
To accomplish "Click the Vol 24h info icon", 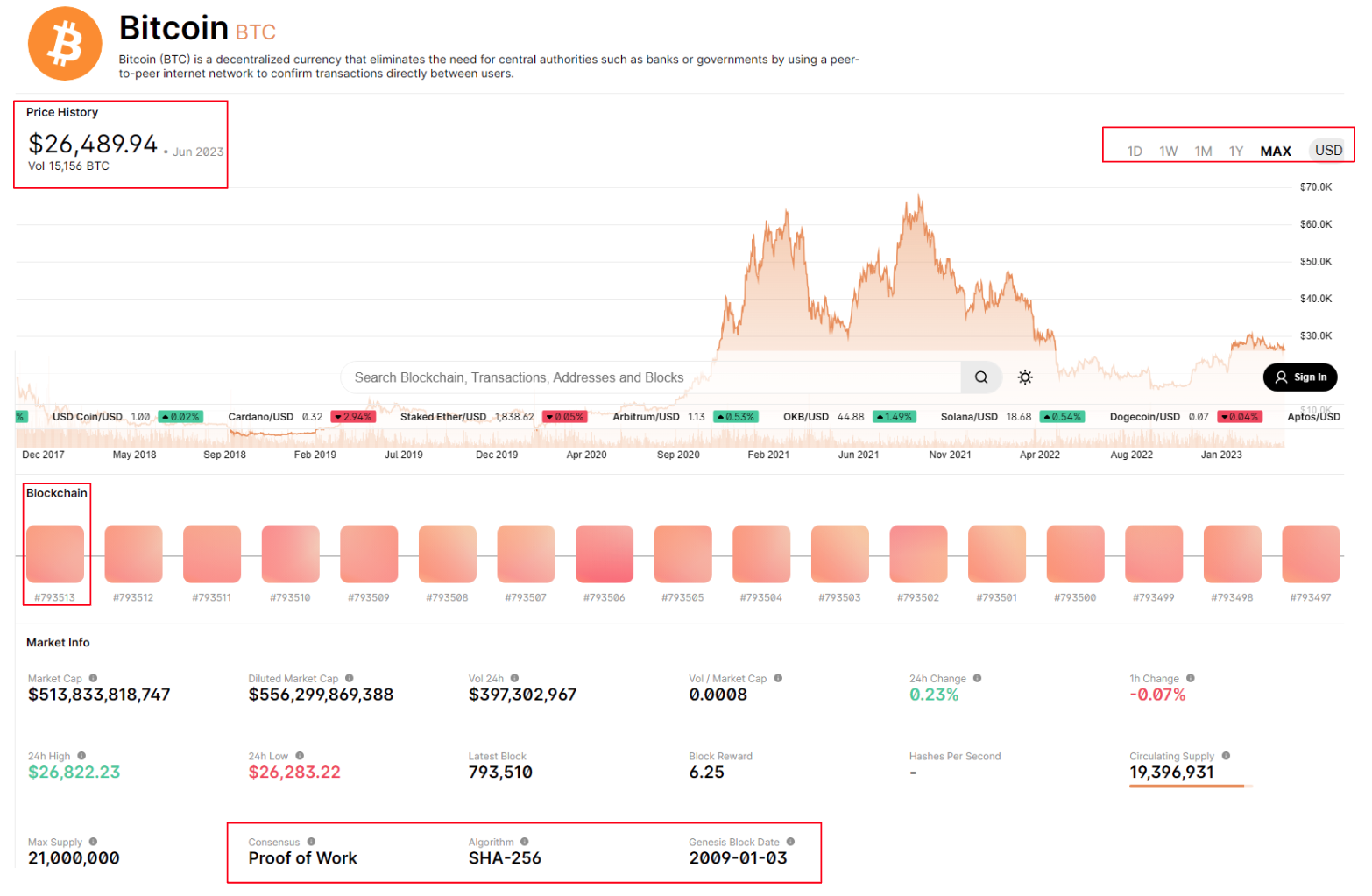I will [x=514, y=678].
